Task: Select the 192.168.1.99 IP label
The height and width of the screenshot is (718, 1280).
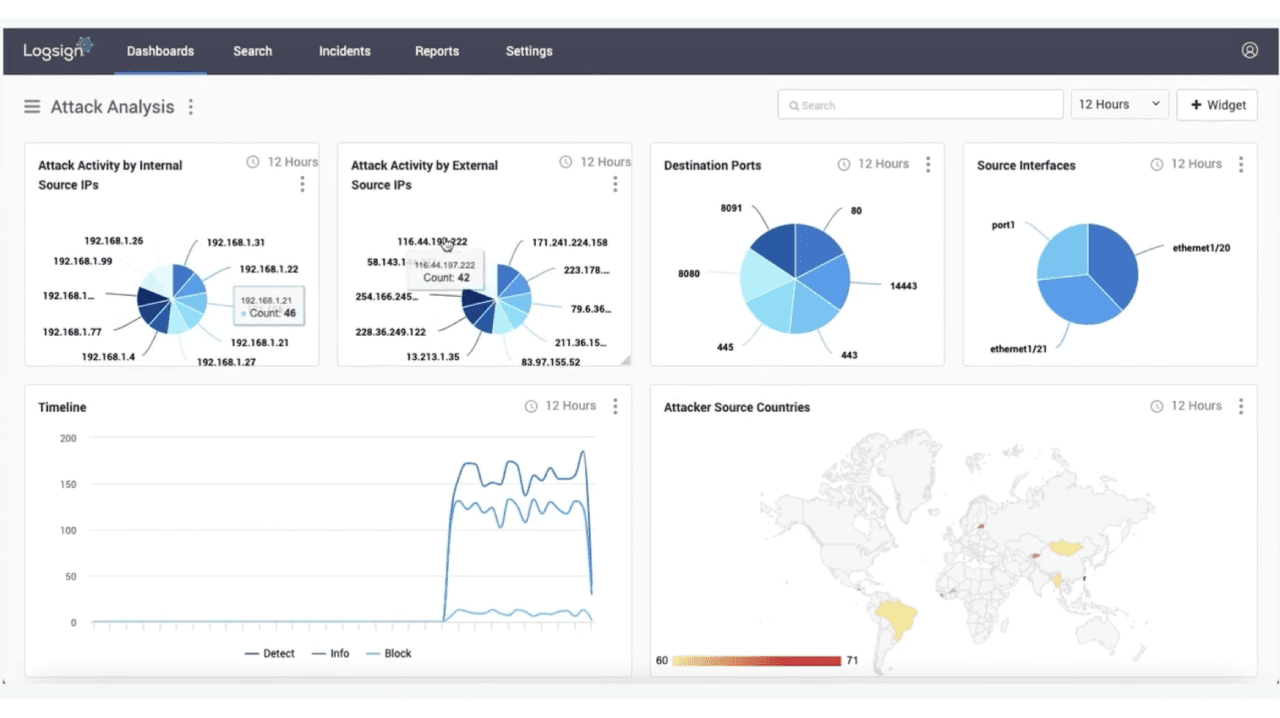Action: tap(83, 262)
